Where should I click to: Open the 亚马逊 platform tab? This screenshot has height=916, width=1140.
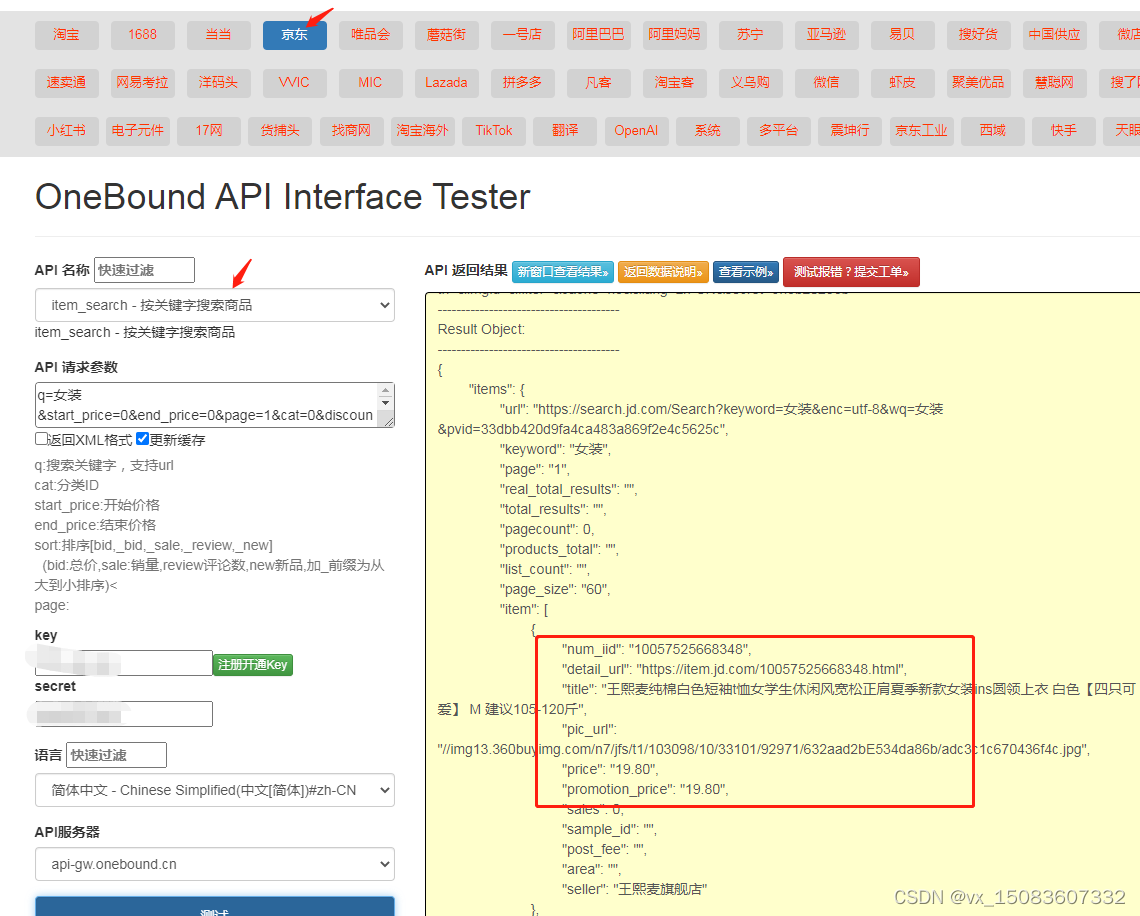coord(827,35)
